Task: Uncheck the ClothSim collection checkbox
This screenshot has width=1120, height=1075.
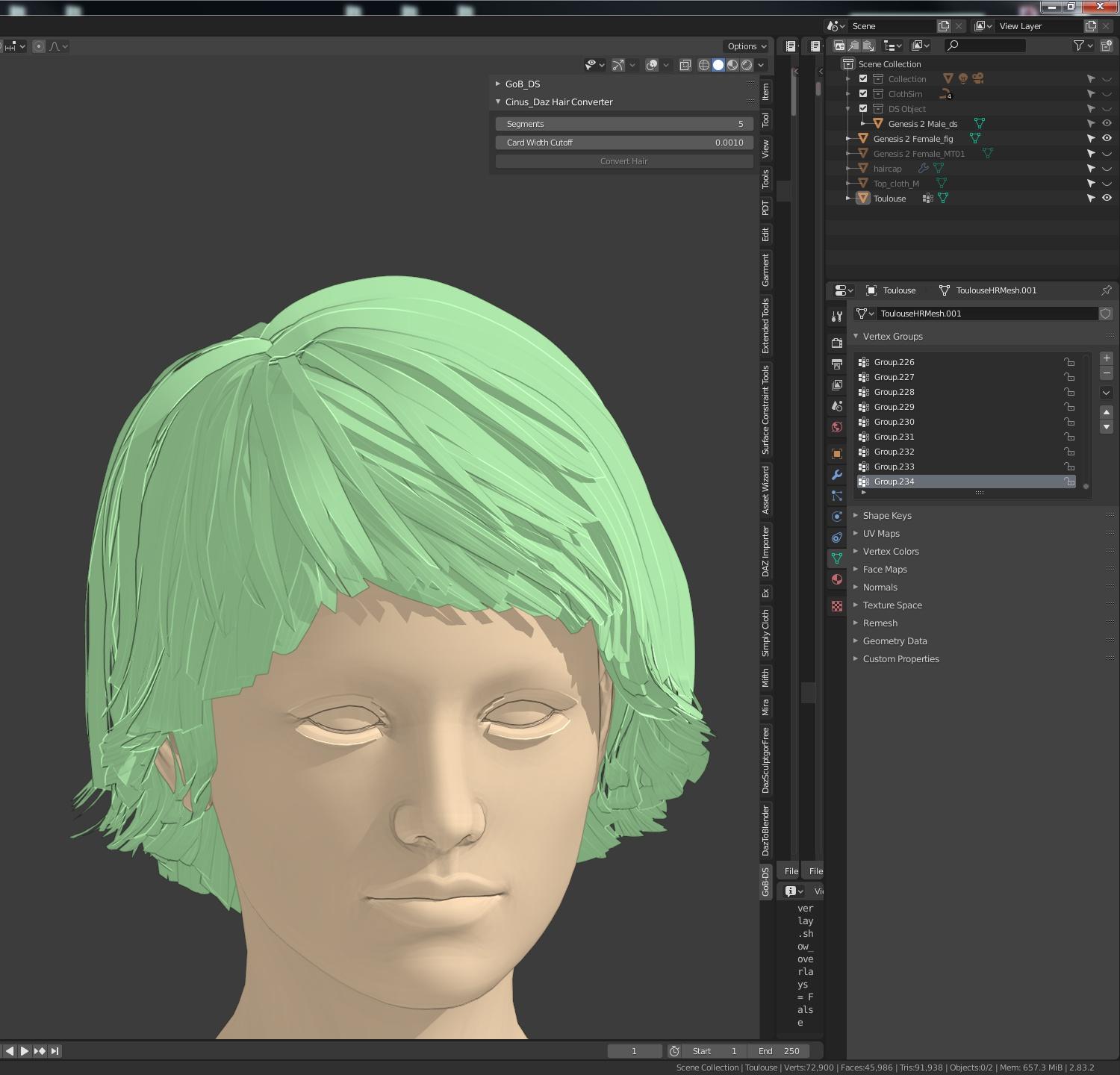Action: click(863, 94)
